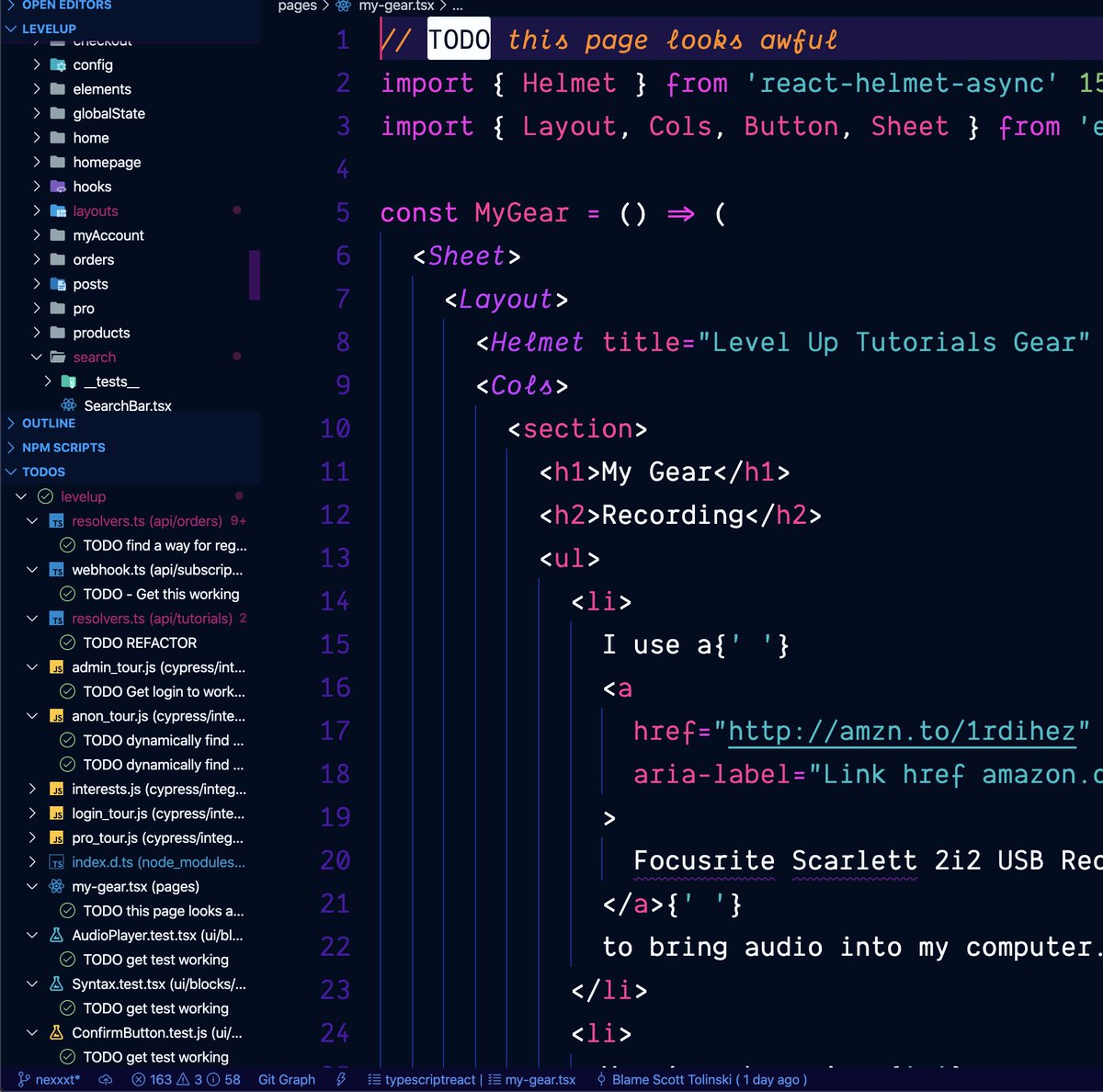Select the elements folder

[102, 89]
